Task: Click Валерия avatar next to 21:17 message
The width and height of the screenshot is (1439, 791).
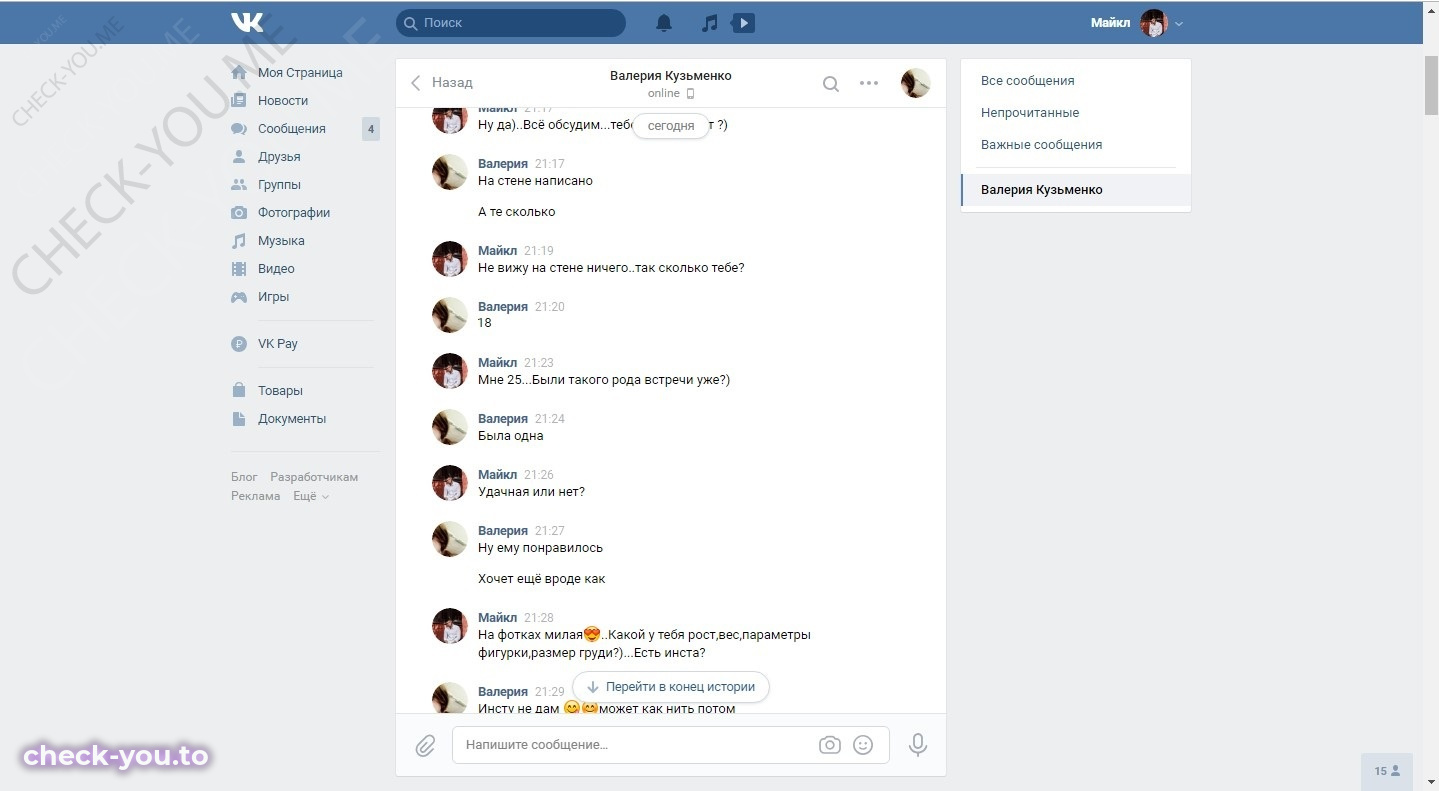Action: [x=450, y=172]
